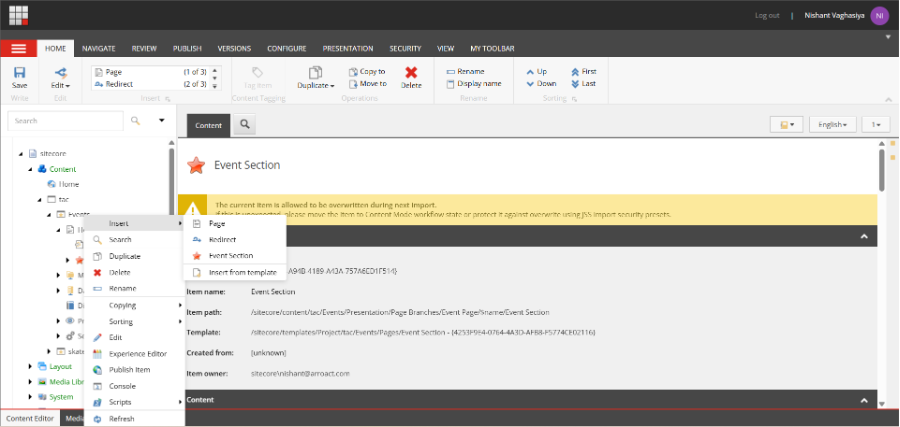Open the MY TOOLBAR ribbon tab
This screenshot has height=427, width=900.
492,49
